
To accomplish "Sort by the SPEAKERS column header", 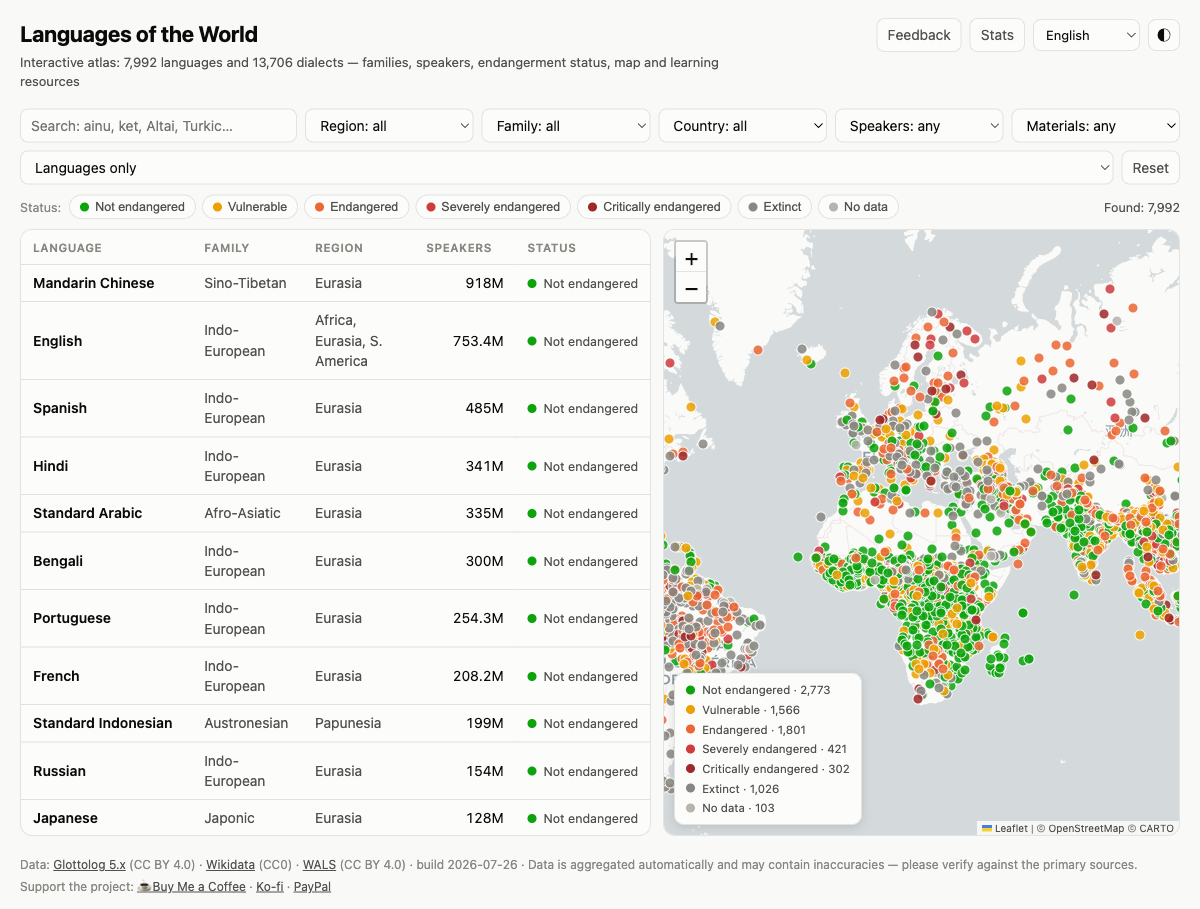I will click(459, 248).
